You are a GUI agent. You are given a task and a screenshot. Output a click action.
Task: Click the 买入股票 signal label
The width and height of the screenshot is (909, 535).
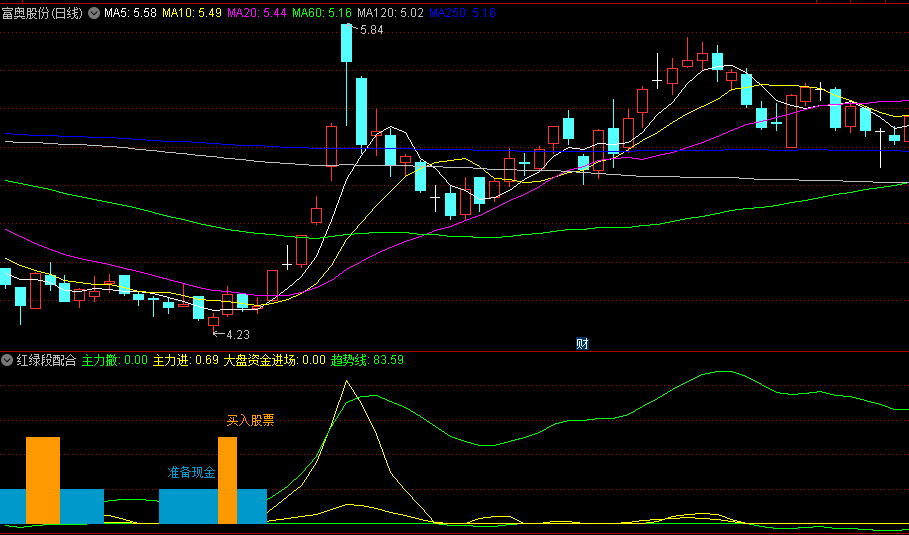[250, 421]
